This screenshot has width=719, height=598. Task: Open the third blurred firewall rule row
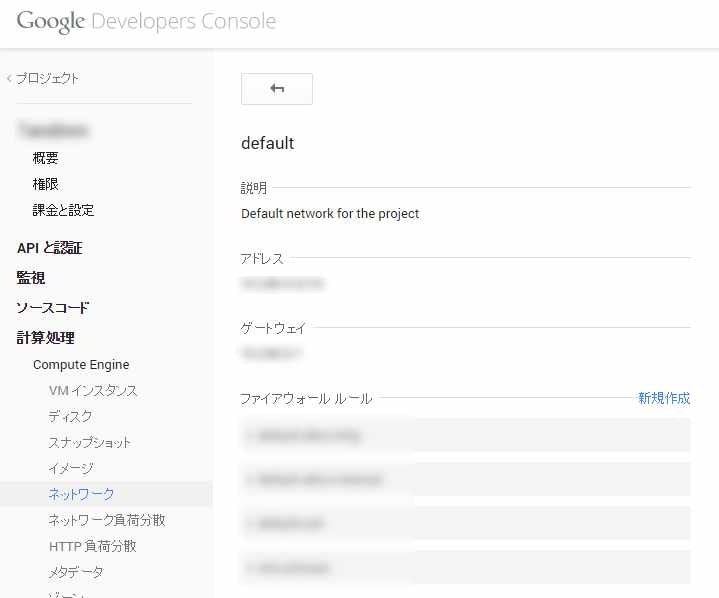(x=465, y=523)
